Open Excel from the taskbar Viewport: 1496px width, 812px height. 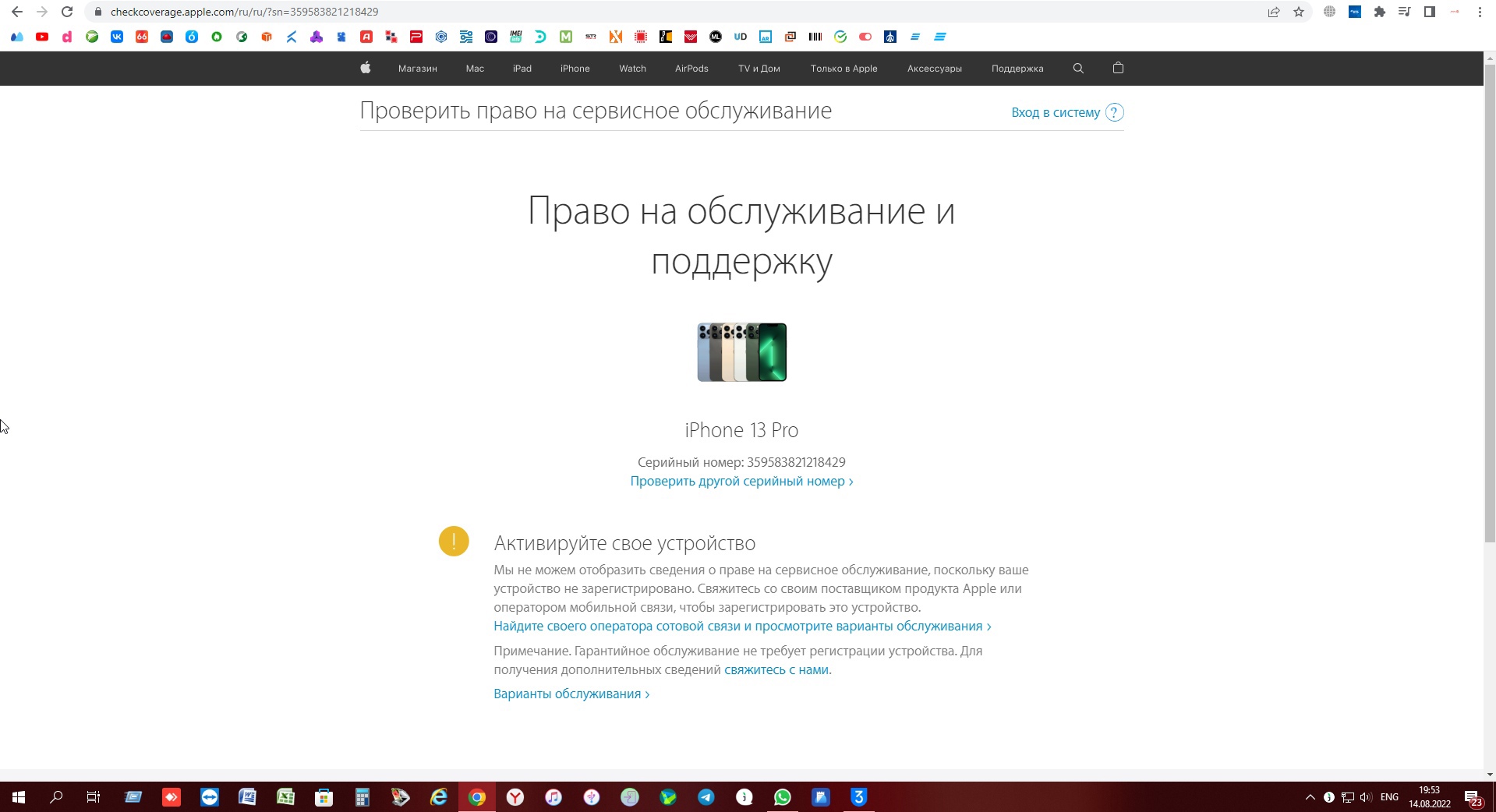pos(285,797)
